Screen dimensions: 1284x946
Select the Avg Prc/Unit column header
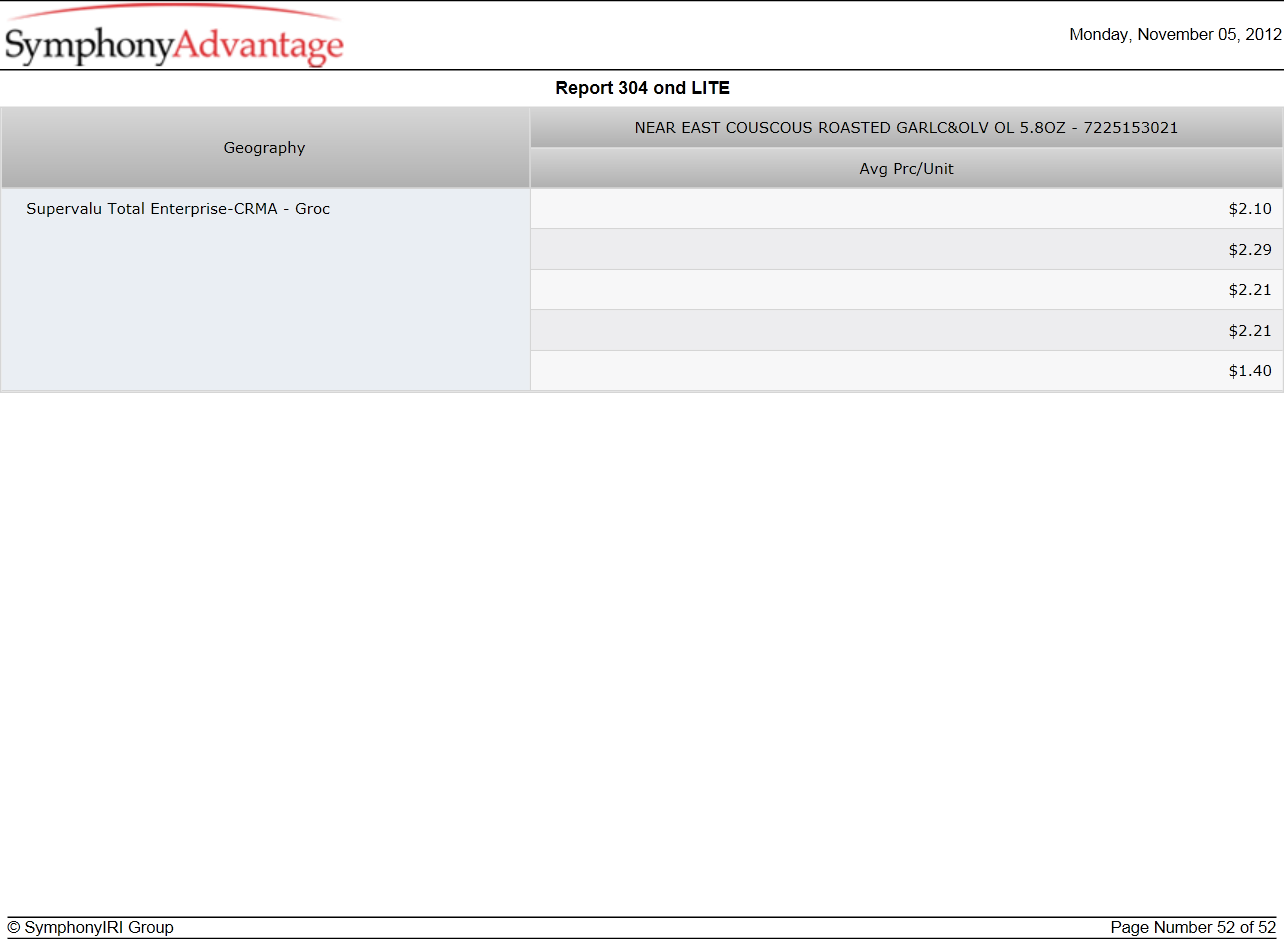pos(906,169)
